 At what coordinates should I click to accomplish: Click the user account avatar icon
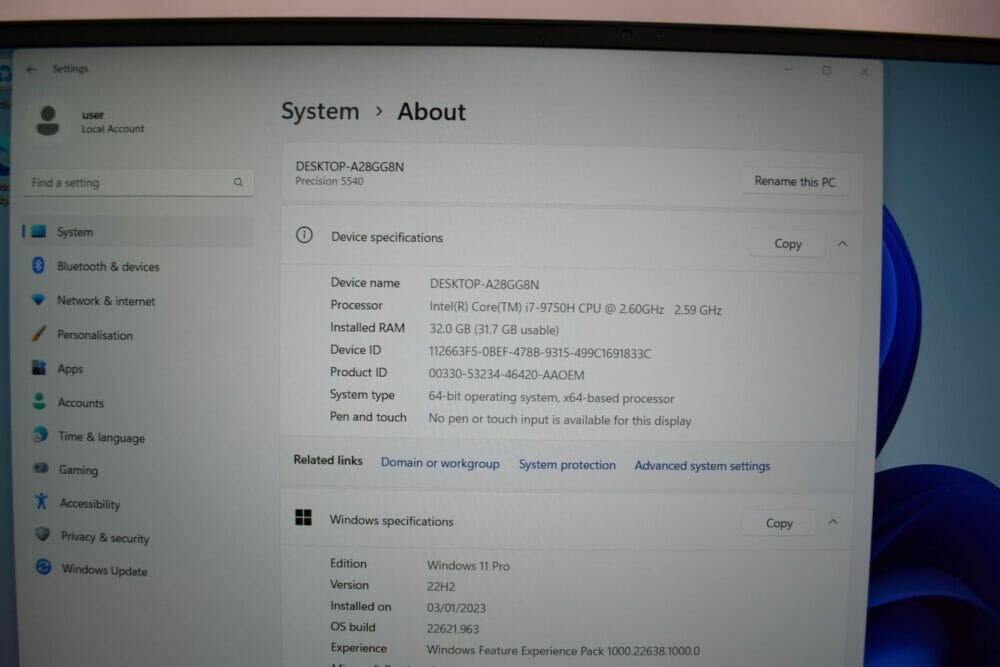point(48,120)
